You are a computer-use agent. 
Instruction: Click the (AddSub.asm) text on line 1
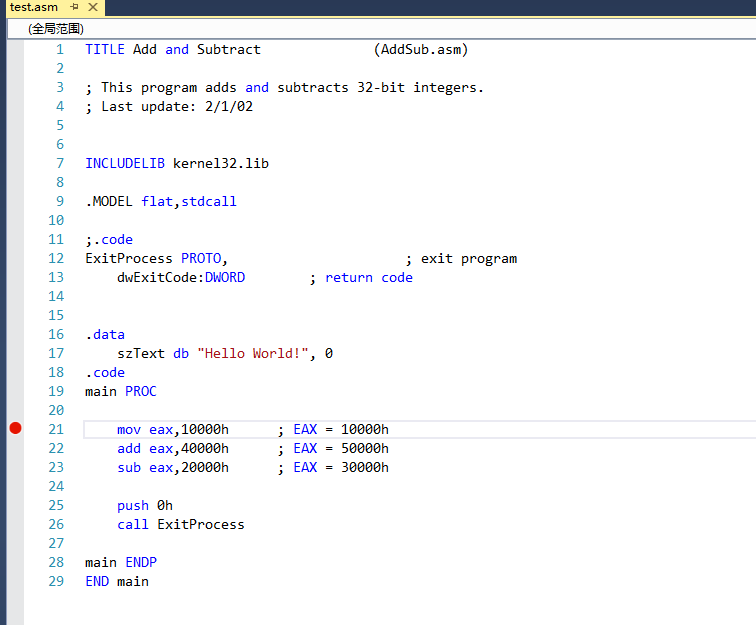click(x=421, y=50)
